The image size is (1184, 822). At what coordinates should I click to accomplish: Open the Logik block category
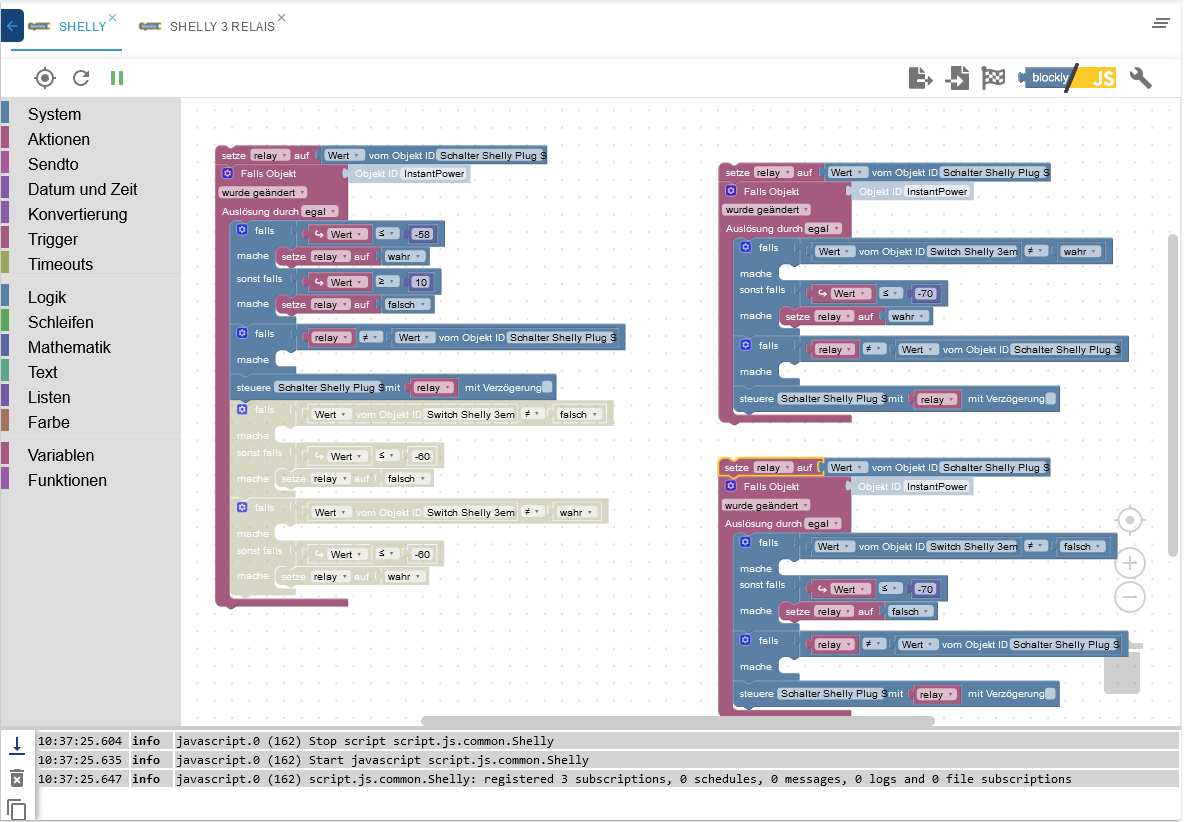tap(47, 297)
